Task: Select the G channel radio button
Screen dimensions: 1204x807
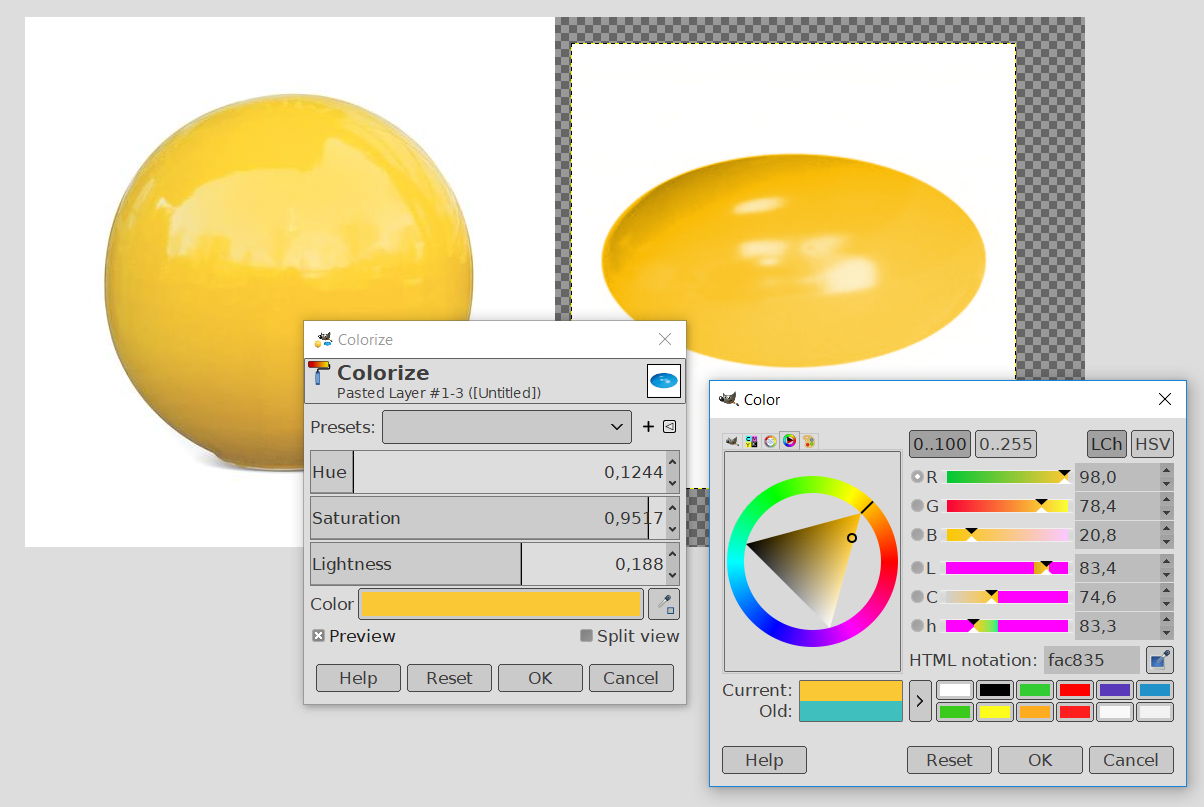Action: (917, 506)
